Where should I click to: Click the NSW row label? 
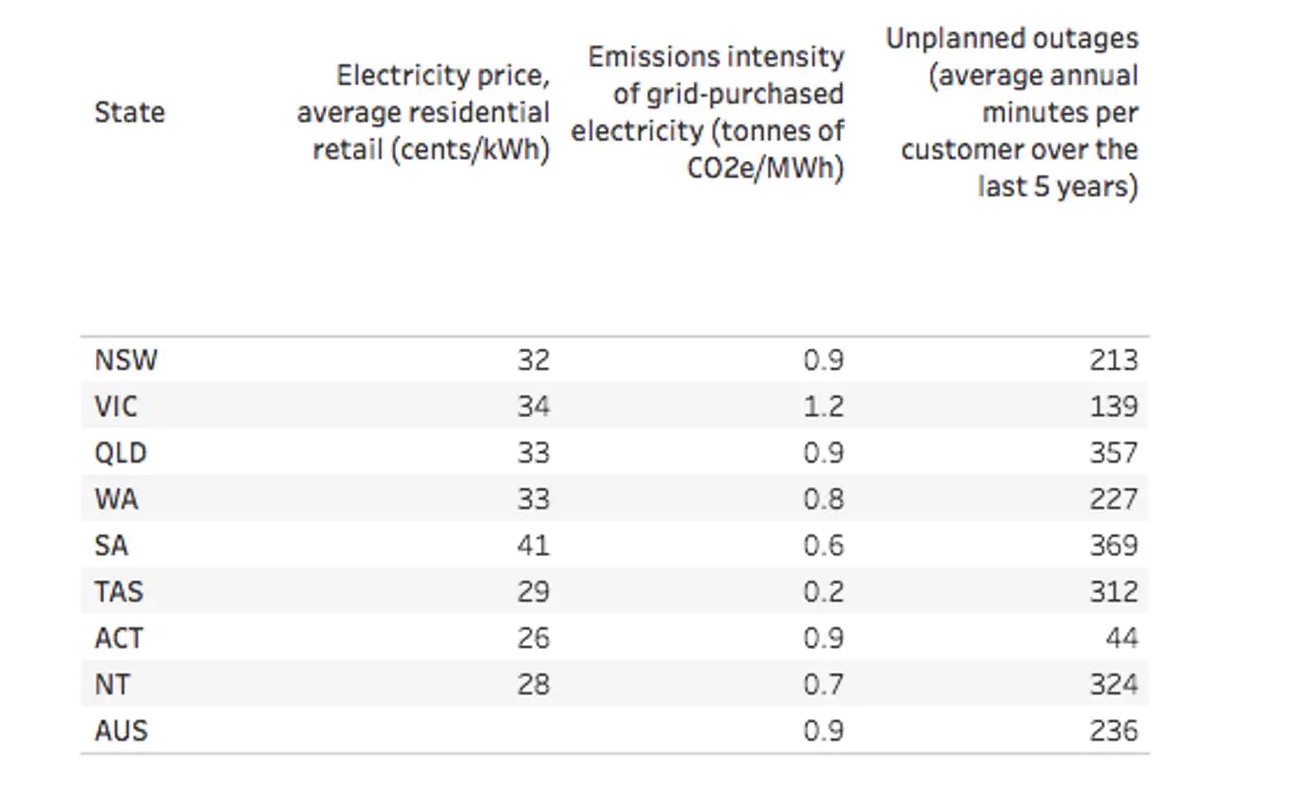[x=126, y=360]
